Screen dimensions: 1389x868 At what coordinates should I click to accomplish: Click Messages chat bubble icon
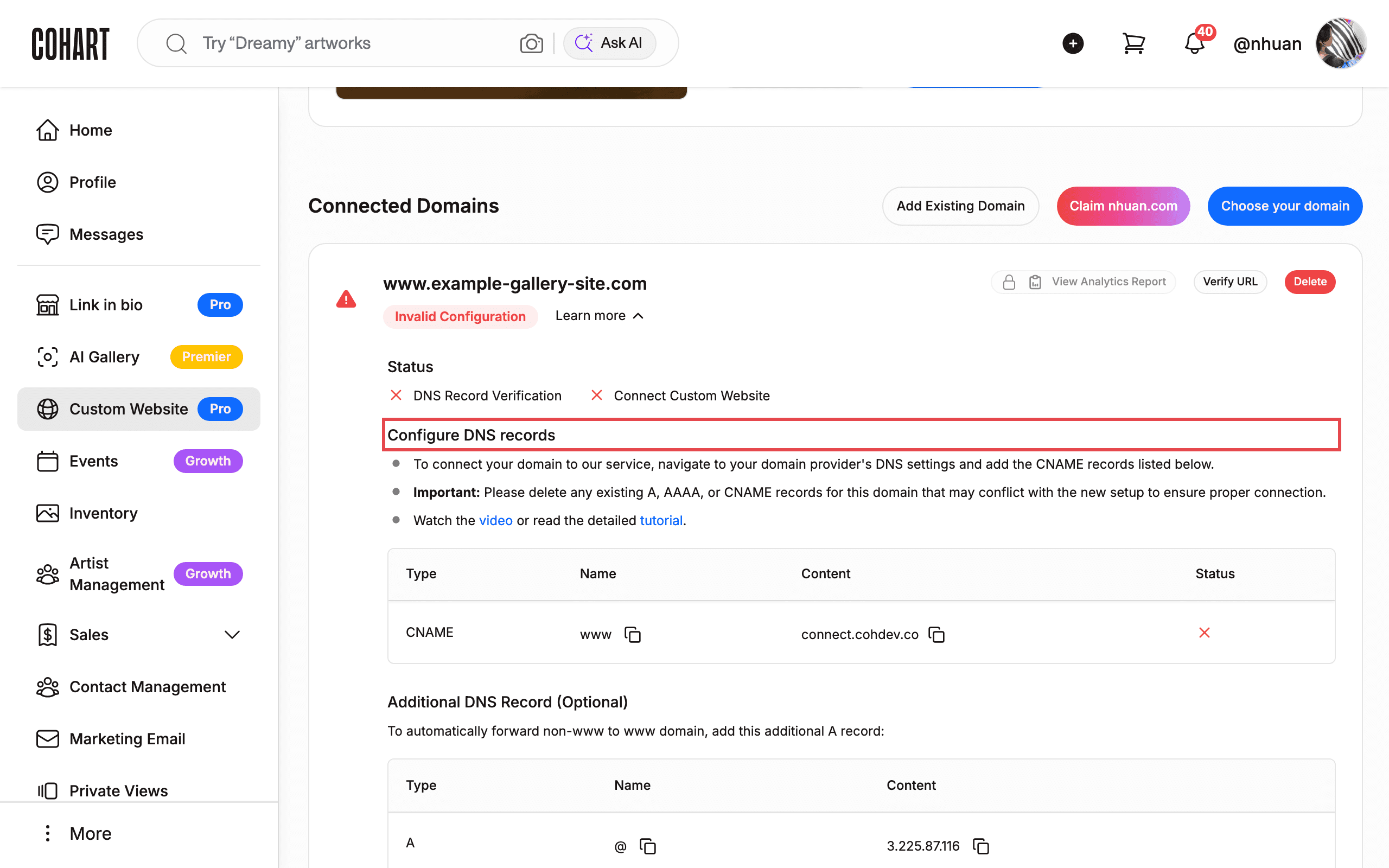[48, 234]
